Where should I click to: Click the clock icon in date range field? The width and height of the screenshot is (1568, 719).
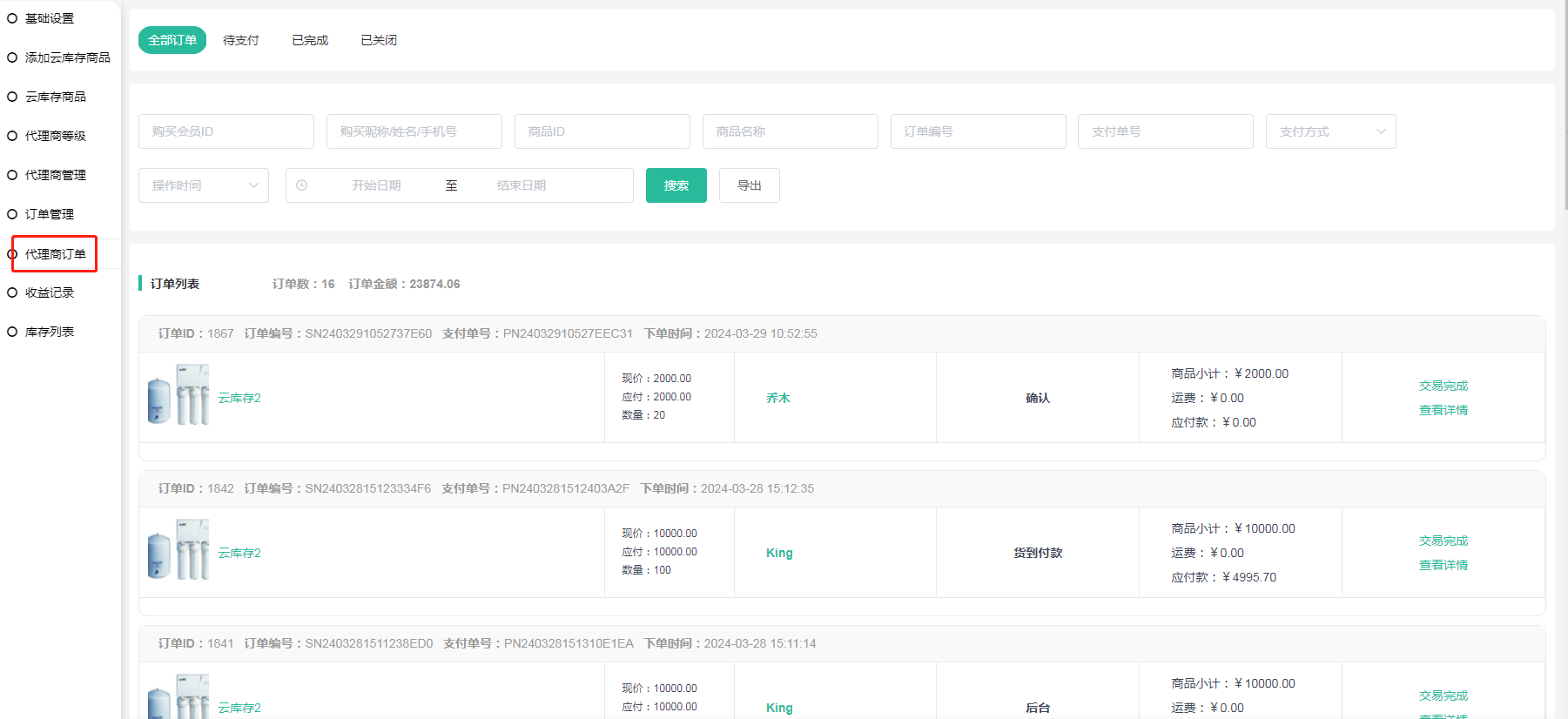tap(302, 185)
